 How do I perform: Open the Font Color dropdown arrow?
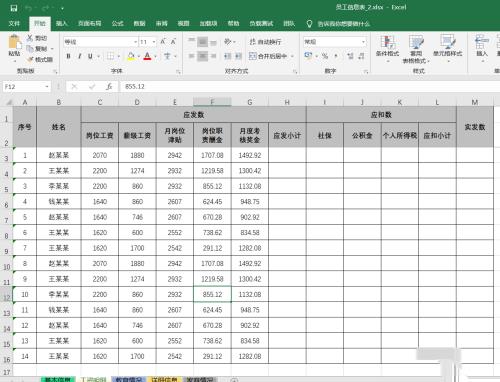tap(155, 56)
